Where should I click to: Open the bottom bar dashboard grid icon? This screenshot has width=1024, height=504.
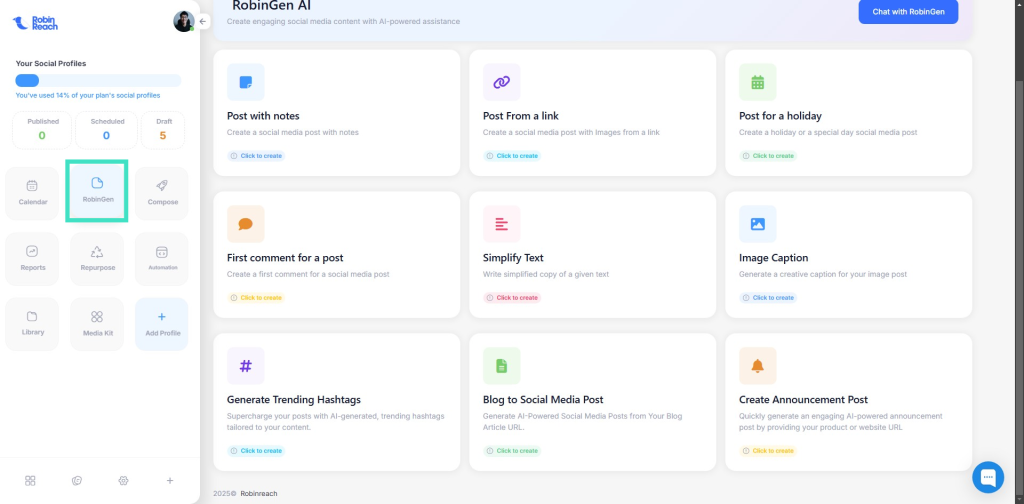point(30,480)
